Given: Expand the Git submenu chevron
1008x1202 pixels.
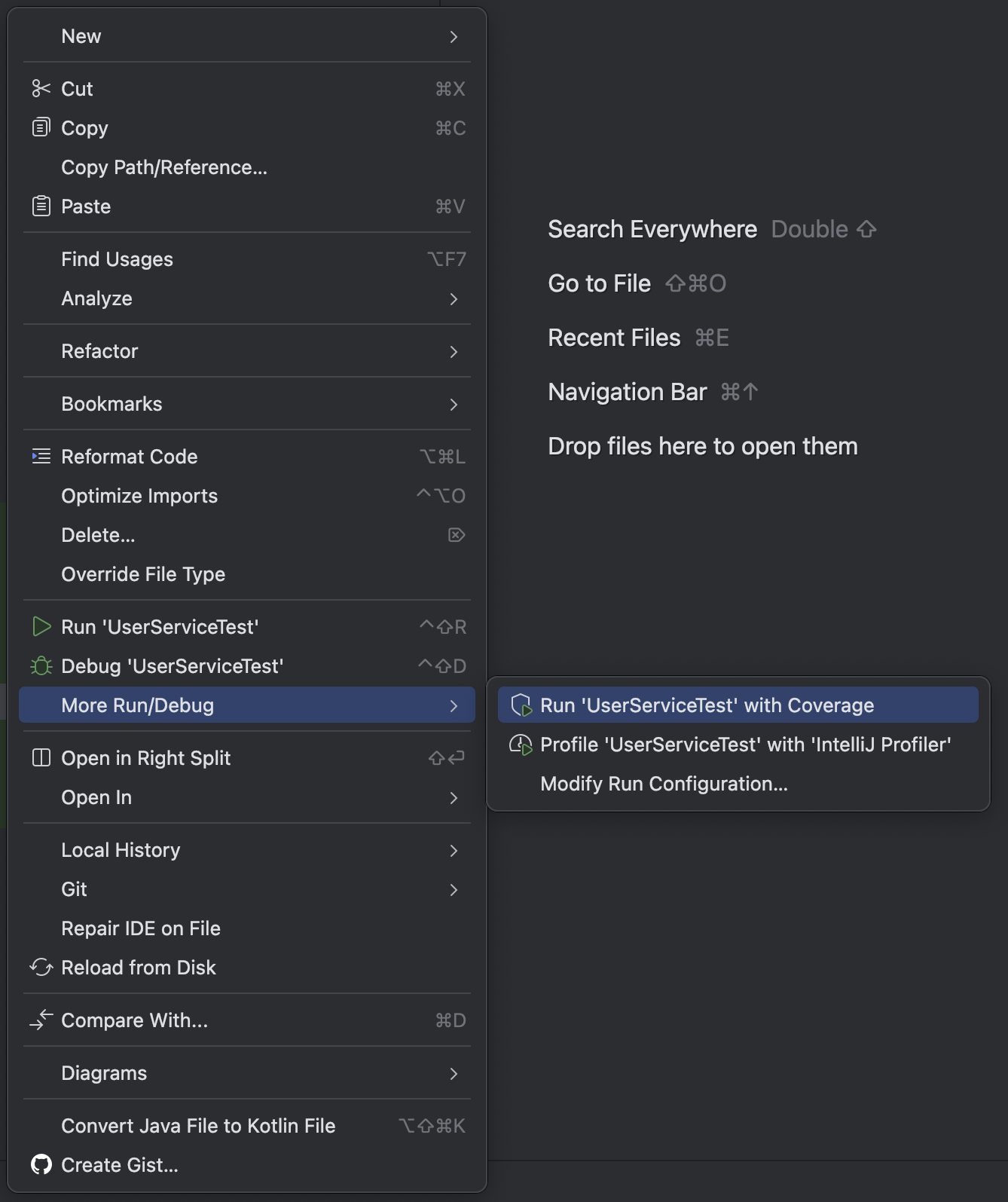Looking at the screenshot, I should [454, 889].
